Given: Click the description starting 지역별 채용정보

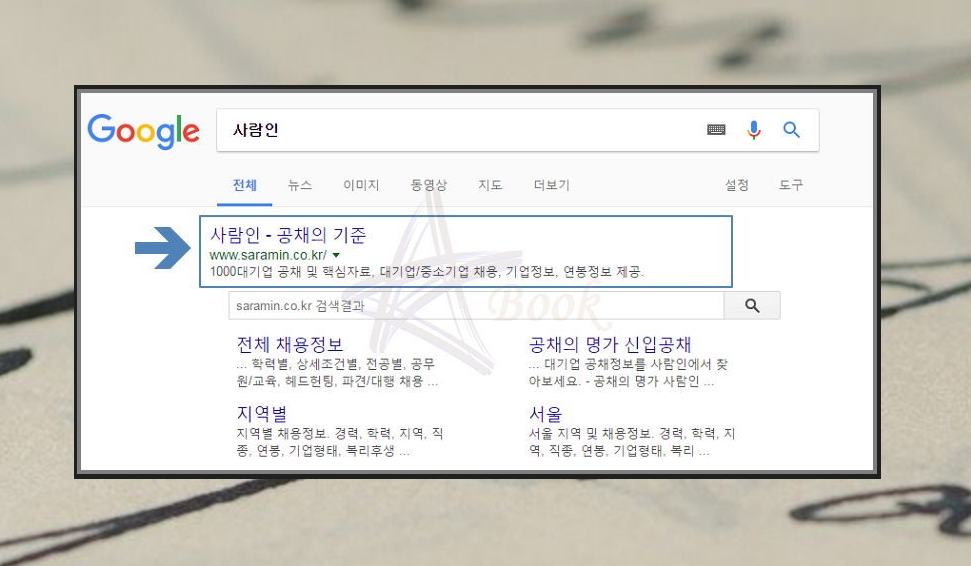Looking at the screenshot, I should tap(340, 442).
